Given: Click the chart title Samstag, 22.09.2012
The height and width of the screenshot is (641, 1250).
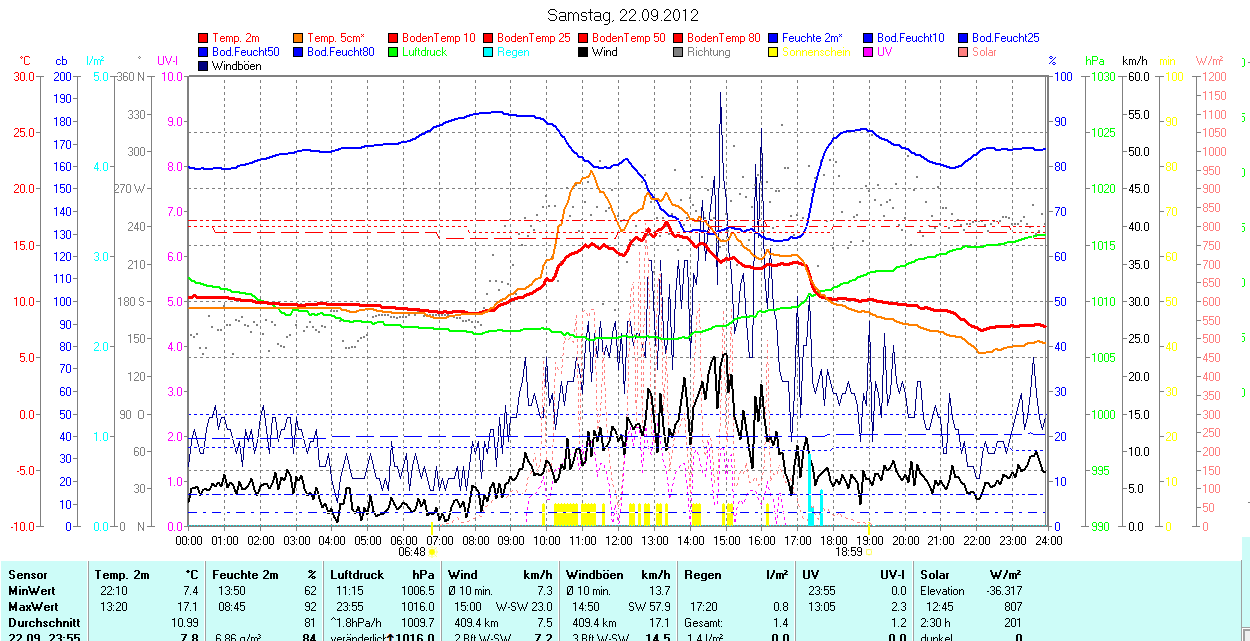Looking at the screenshot, I should coord(624,15).
